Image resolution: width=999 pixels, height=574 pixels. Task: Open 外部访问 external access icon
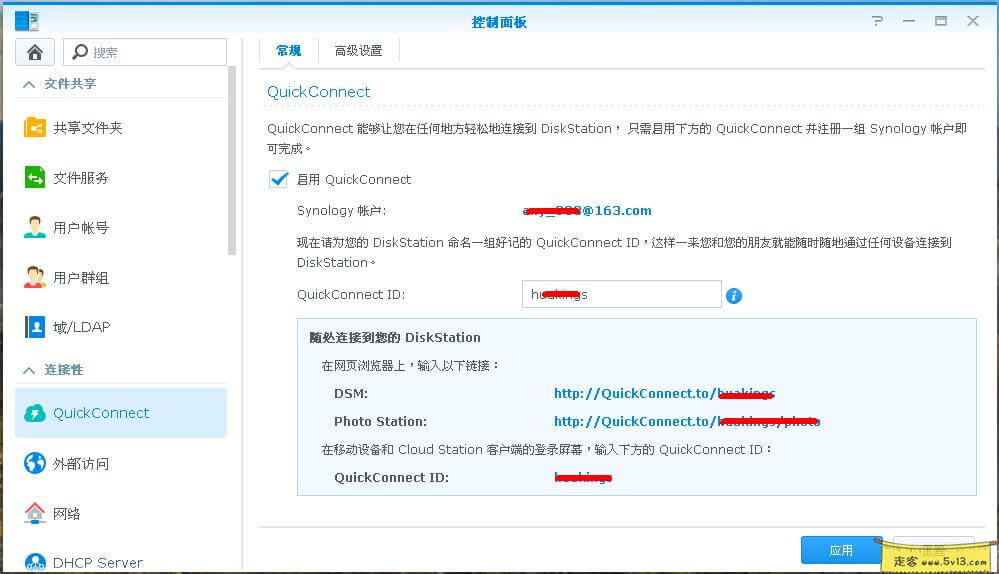point(35,463)
